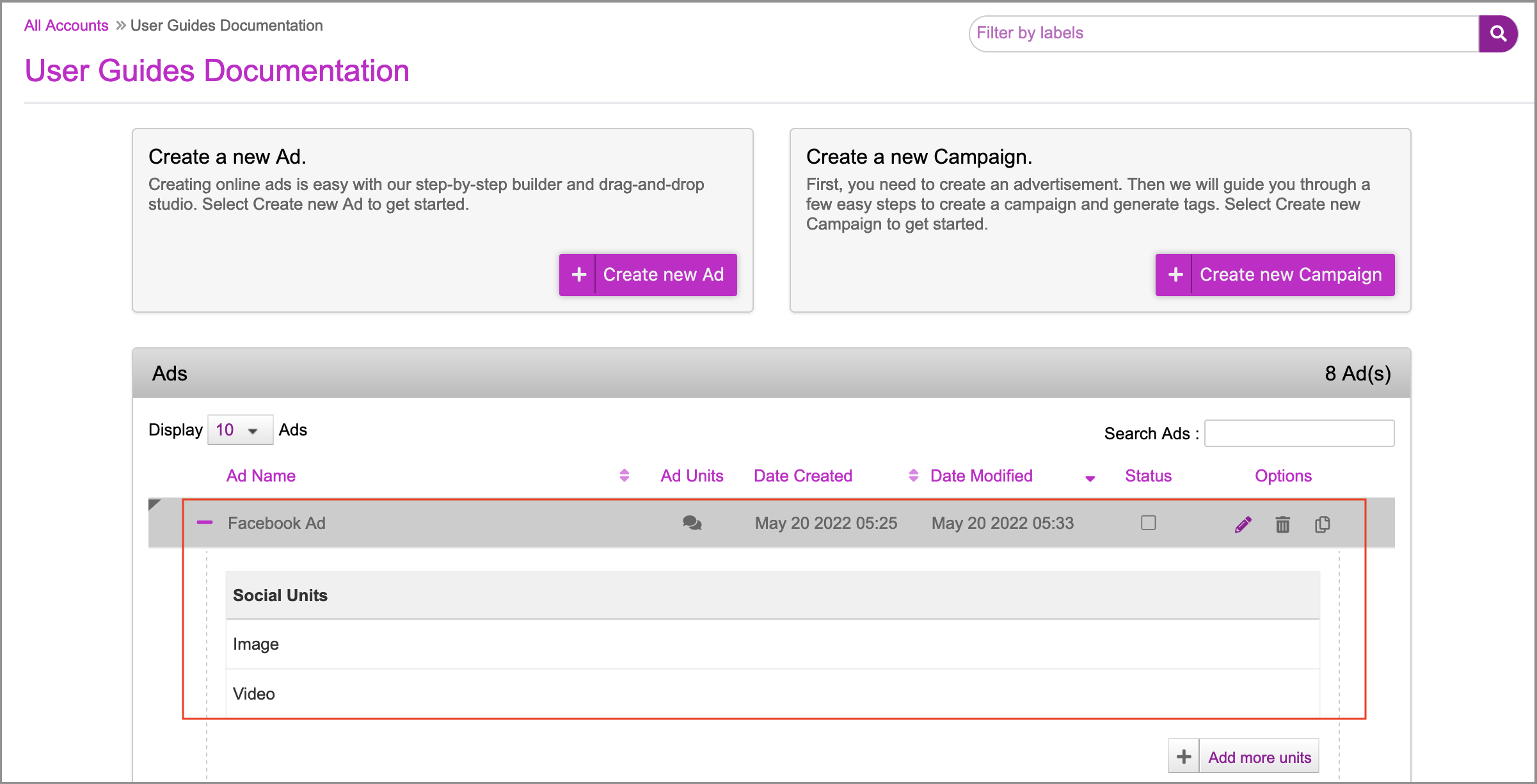
Task: Duplicate Facebook Ad with copy icon
Action: [x=1322, y=524]
